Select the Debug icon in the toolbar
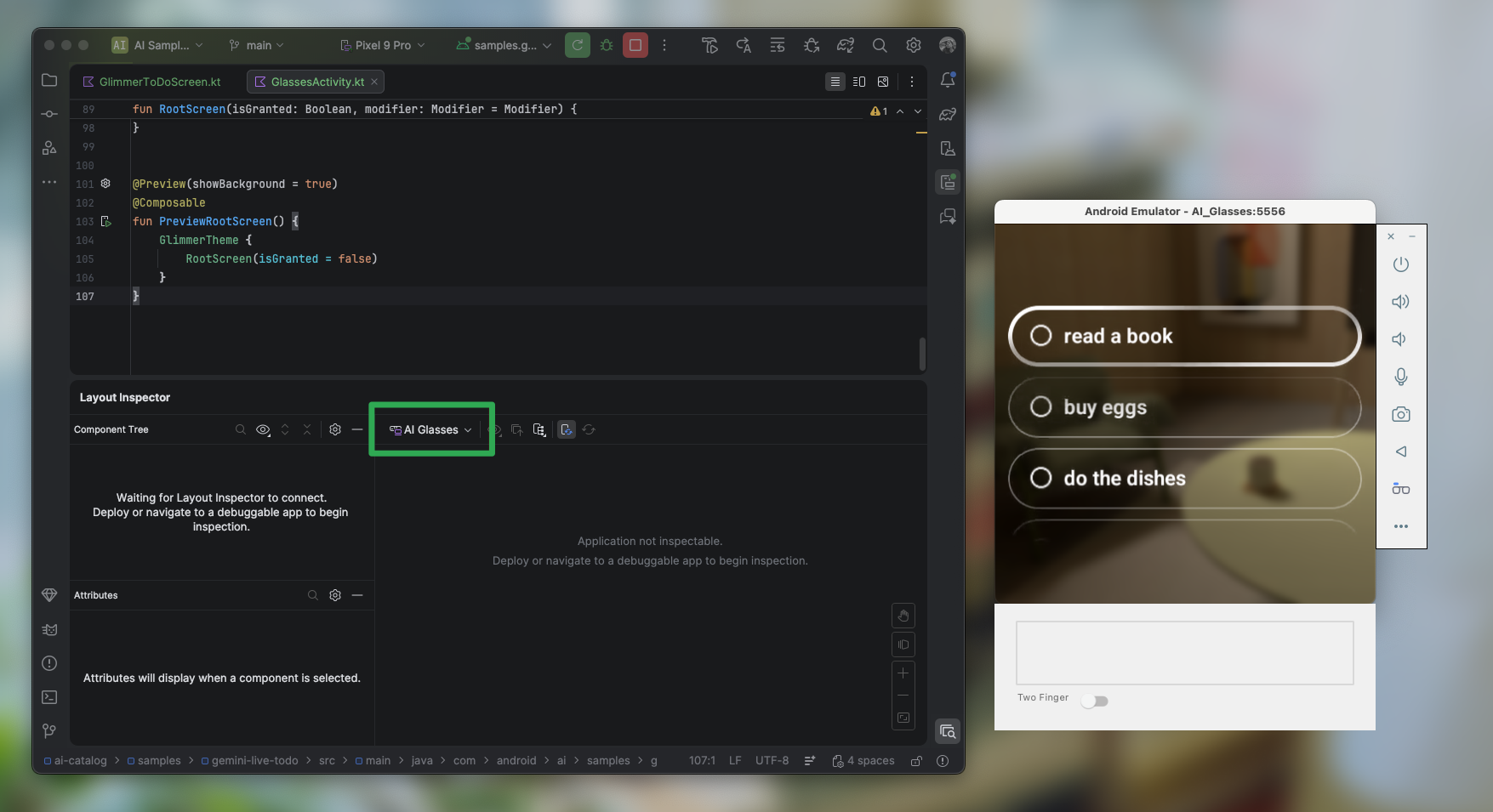 click(x=606, y=45)
